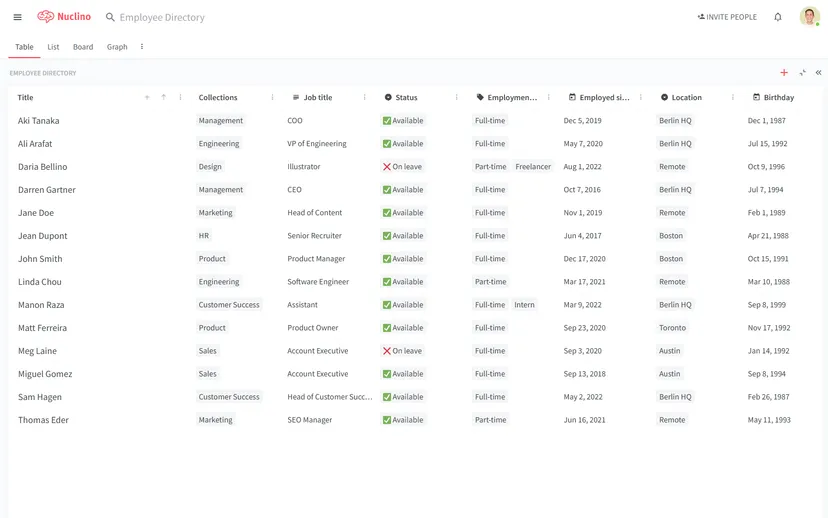
Task: Switch to the Table tab
Action: point(24,47)
